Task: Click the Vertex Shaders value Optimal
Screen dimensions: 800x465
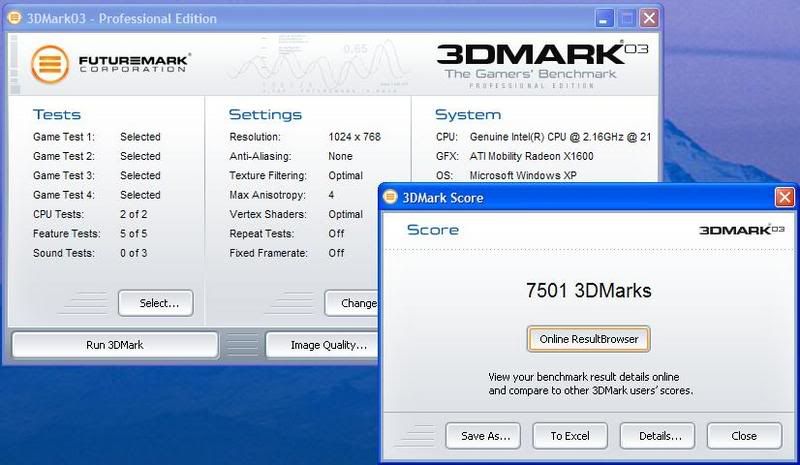Action: click(x=345, y=214)
